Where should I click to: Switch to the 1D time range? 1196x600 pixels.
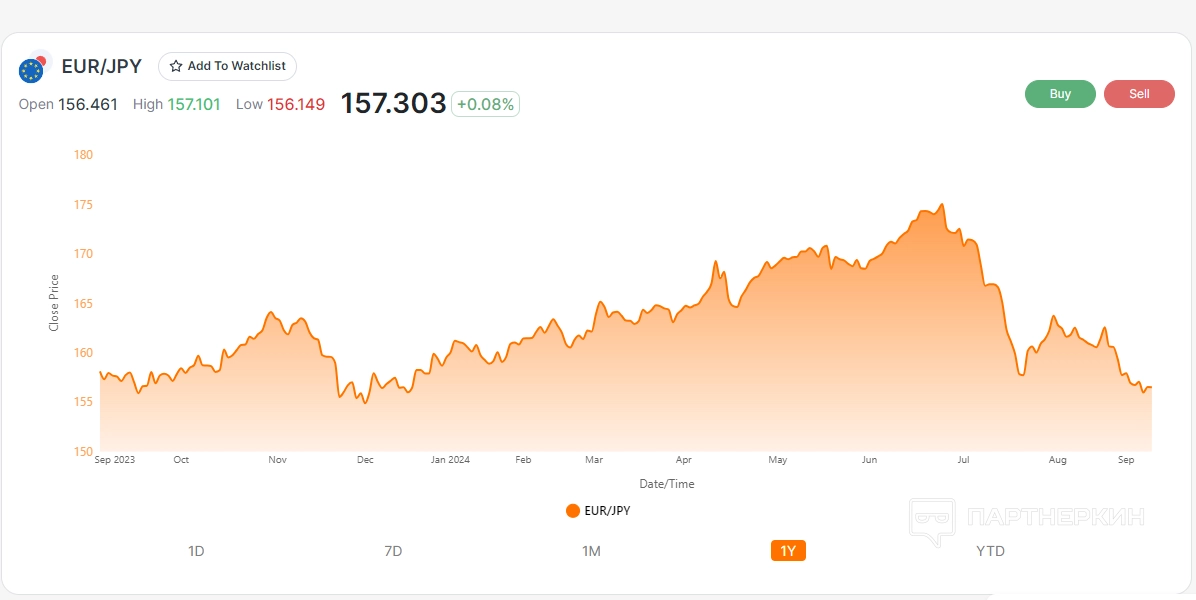196,551
